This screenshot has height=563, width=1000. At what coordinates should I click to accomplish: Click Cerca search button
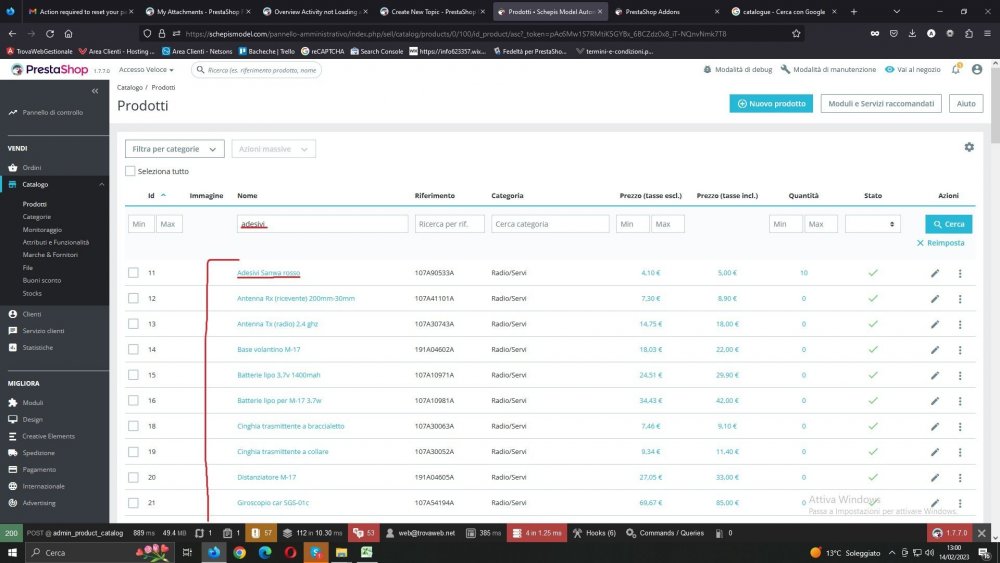(948, 224)
